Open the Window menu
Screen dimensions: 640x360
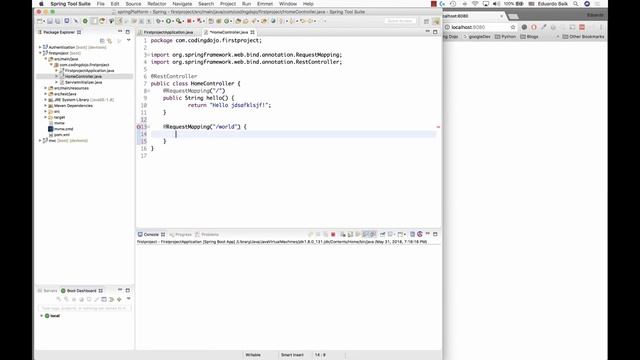288,4
